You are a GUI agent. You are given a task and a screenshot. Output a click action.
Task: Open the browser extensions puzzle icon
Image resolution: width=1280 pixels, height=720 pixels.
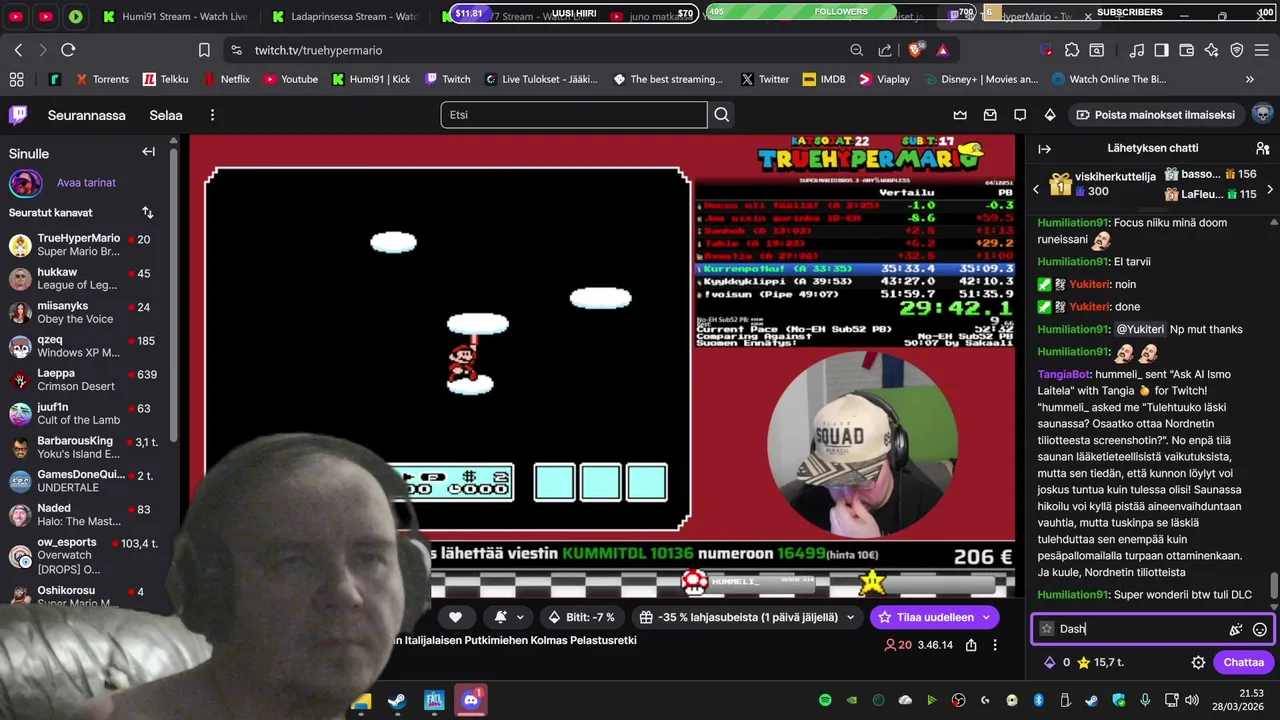click(1072, 50)
